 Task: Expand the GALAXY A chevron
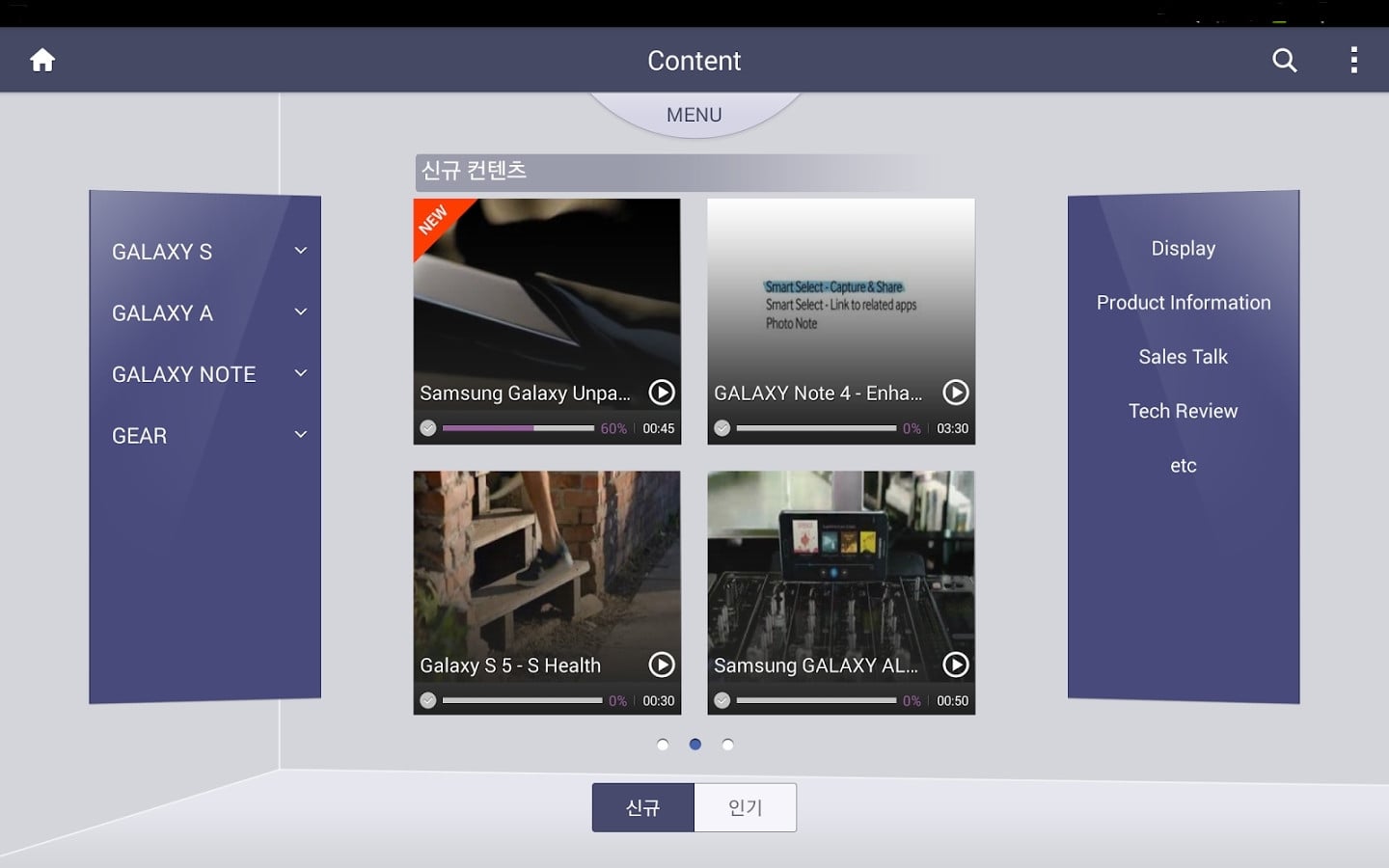coord(301,312)
